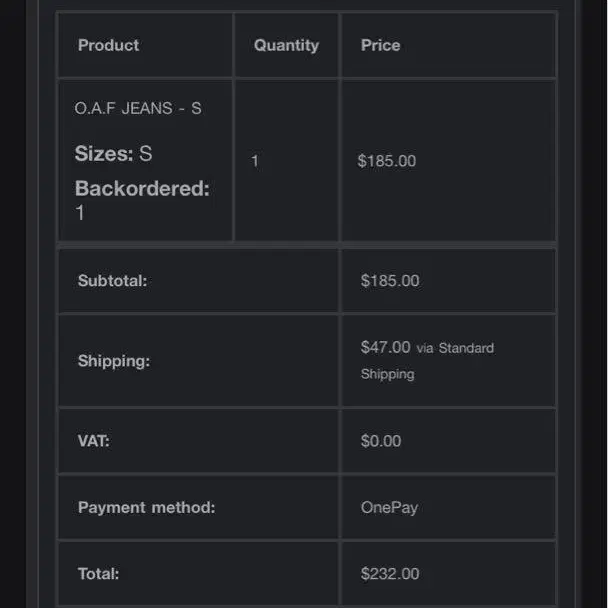Click the backordered count 1 under Backordered
The image size is (608, 608).
coord(80,213)
